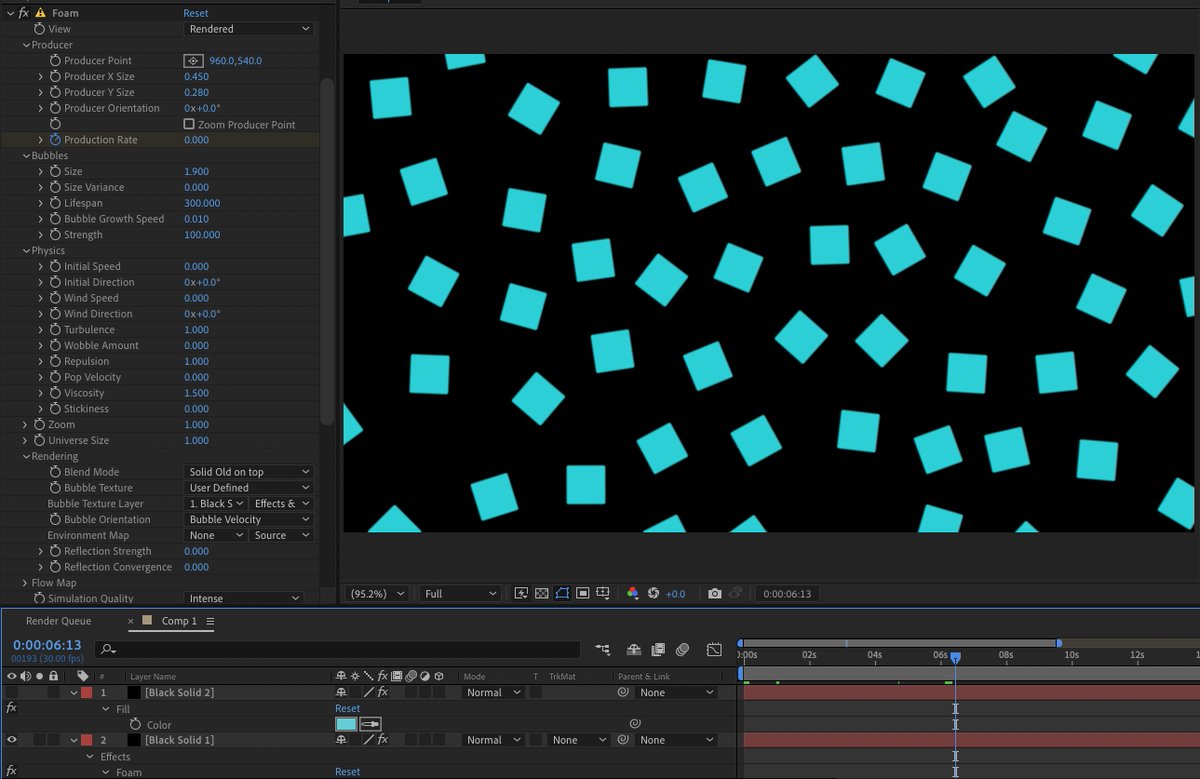Toggle Fill effect fx switch in timeline

click(x=11, y=708)
